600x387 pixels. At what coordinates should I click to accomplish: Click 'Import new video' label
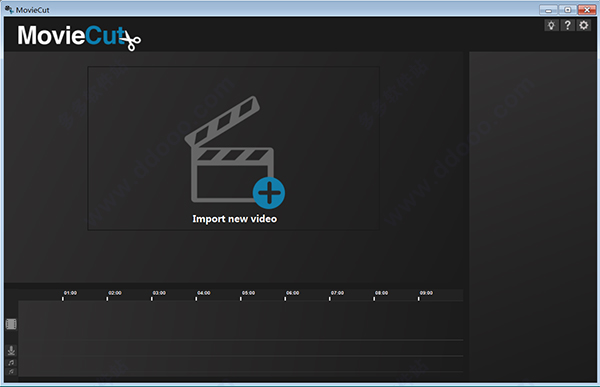(235, 219)
